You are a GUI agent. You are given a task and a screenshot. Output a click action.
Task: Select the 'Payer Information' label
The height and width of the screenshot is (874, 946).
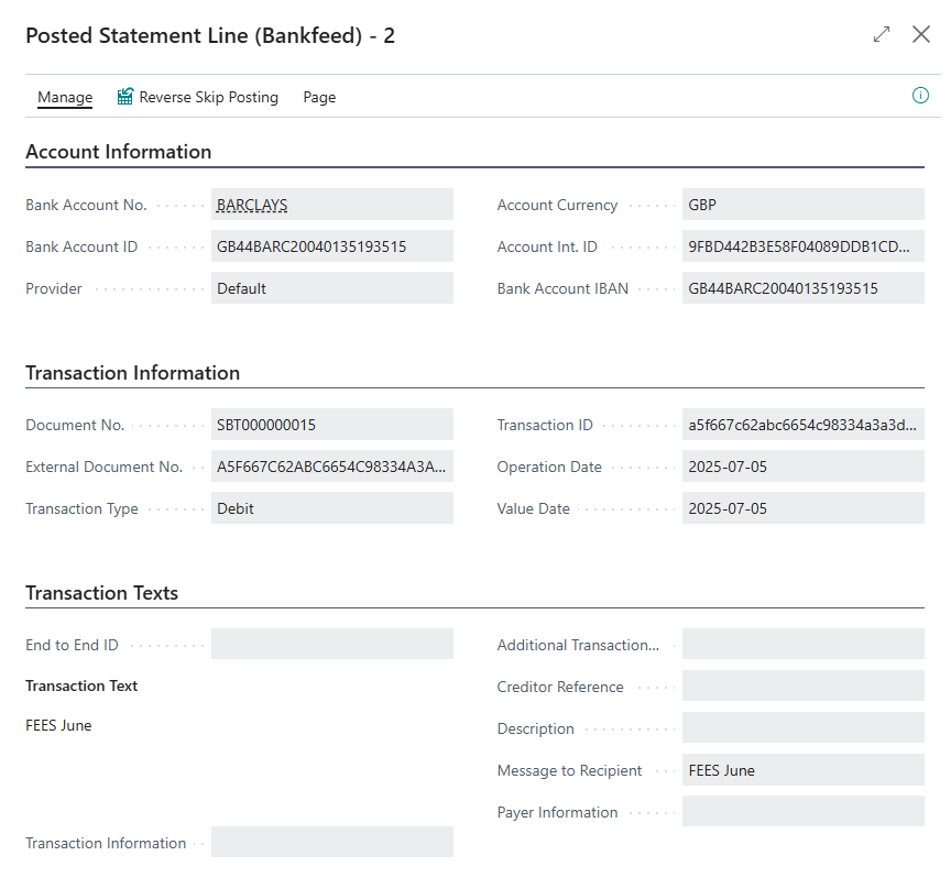click(x=557, y=812)
